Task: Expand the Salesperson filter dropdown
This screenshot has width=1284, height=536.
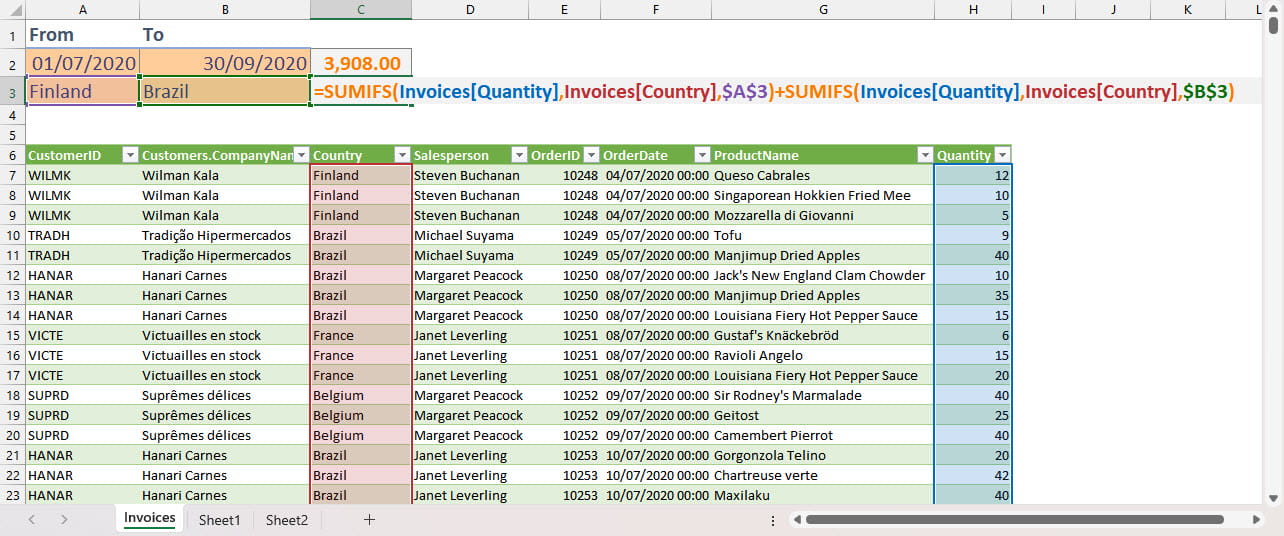Action: (519, 155)
